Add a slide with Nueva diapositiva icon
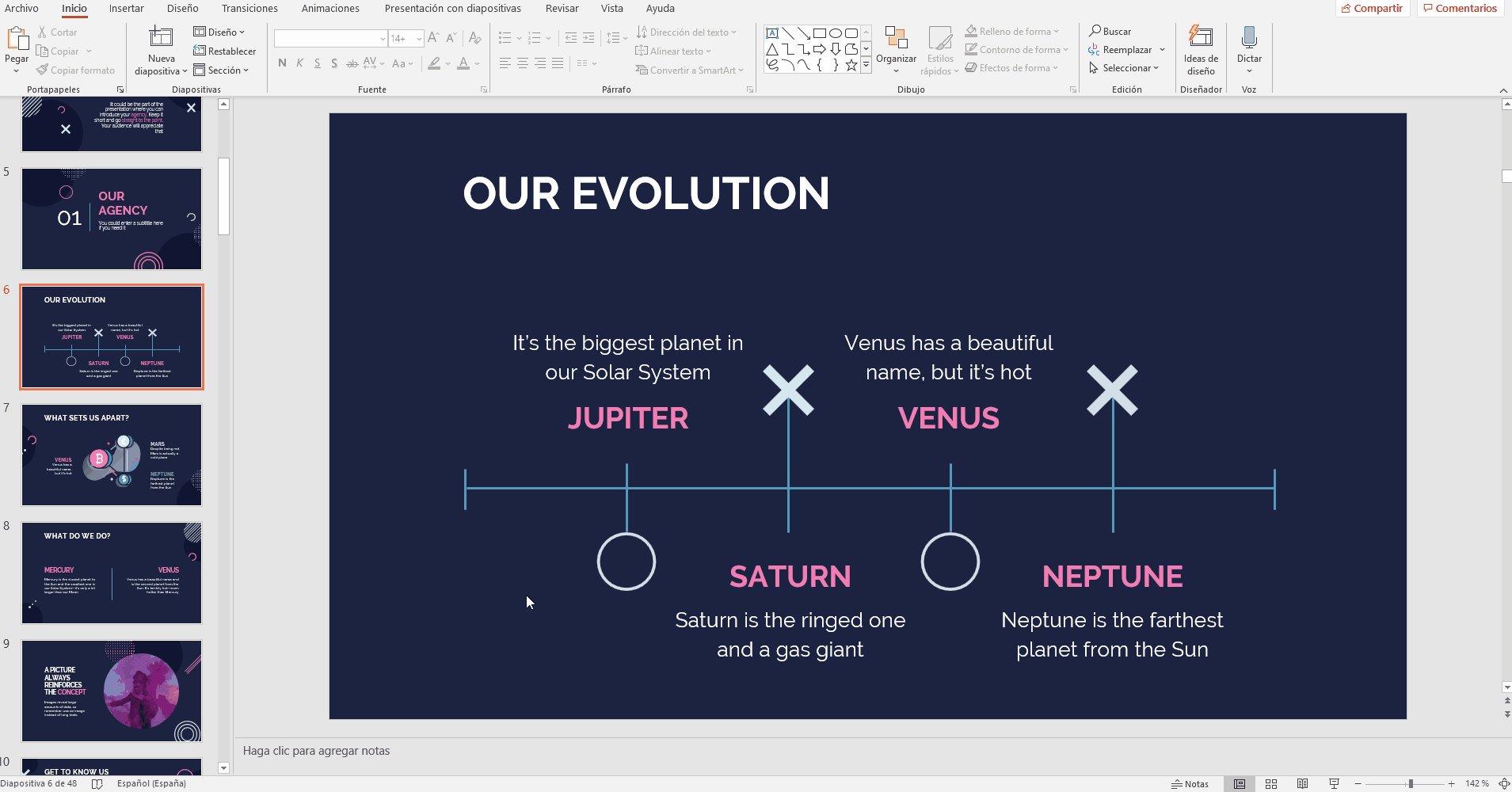The image size is (1512, 792). point(161,37)
